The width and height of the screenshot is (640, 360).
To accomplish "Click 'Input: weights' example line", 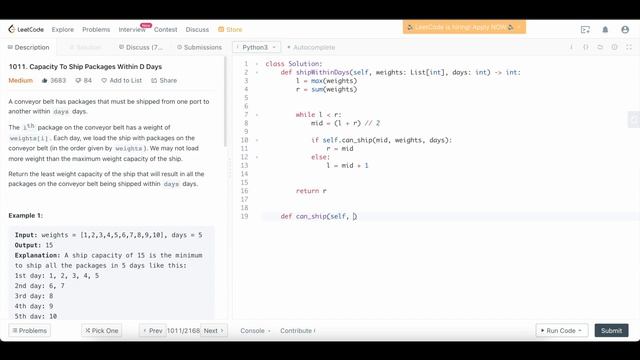I will point(108,235).
